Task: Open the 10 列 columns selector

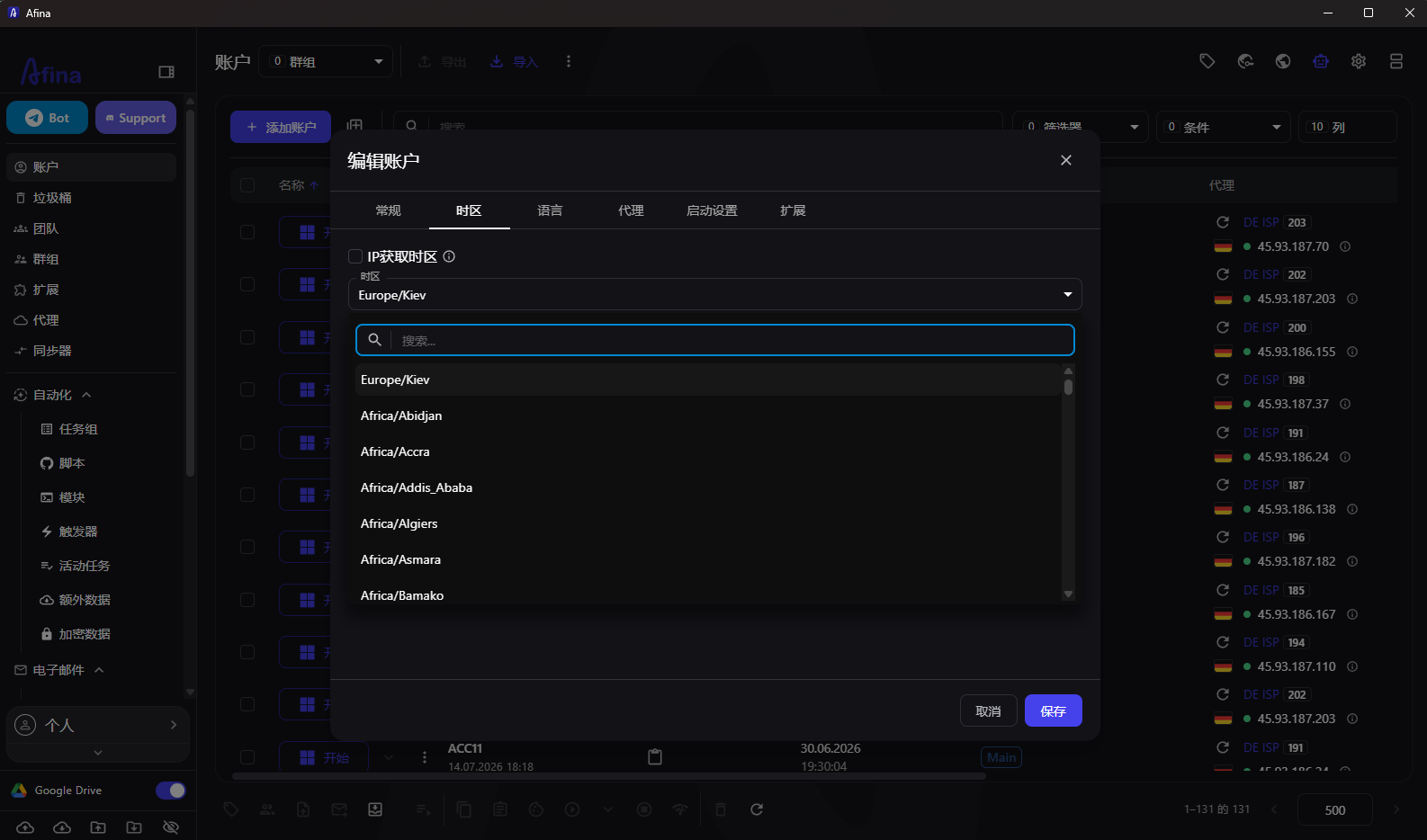Action: [1347, 127]
